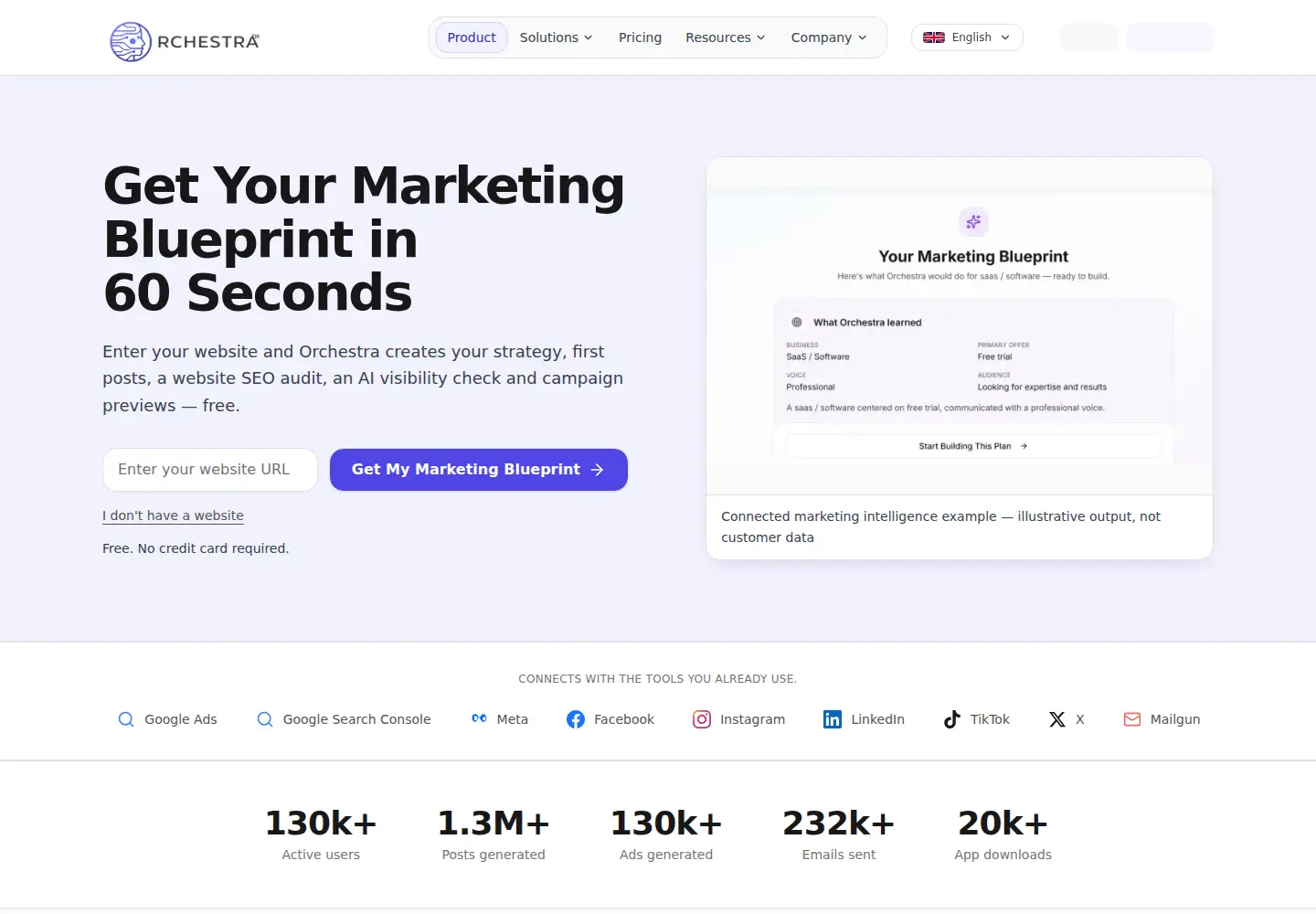
Task: Click the Active users stat label
Action: coord(321,855)
